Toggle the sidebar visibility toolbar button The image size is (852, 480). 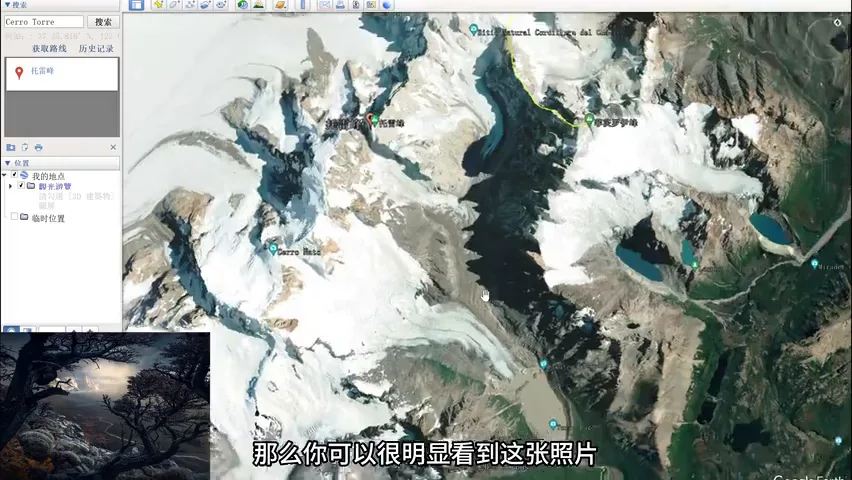pyautogui.click(x=136, y=5)
